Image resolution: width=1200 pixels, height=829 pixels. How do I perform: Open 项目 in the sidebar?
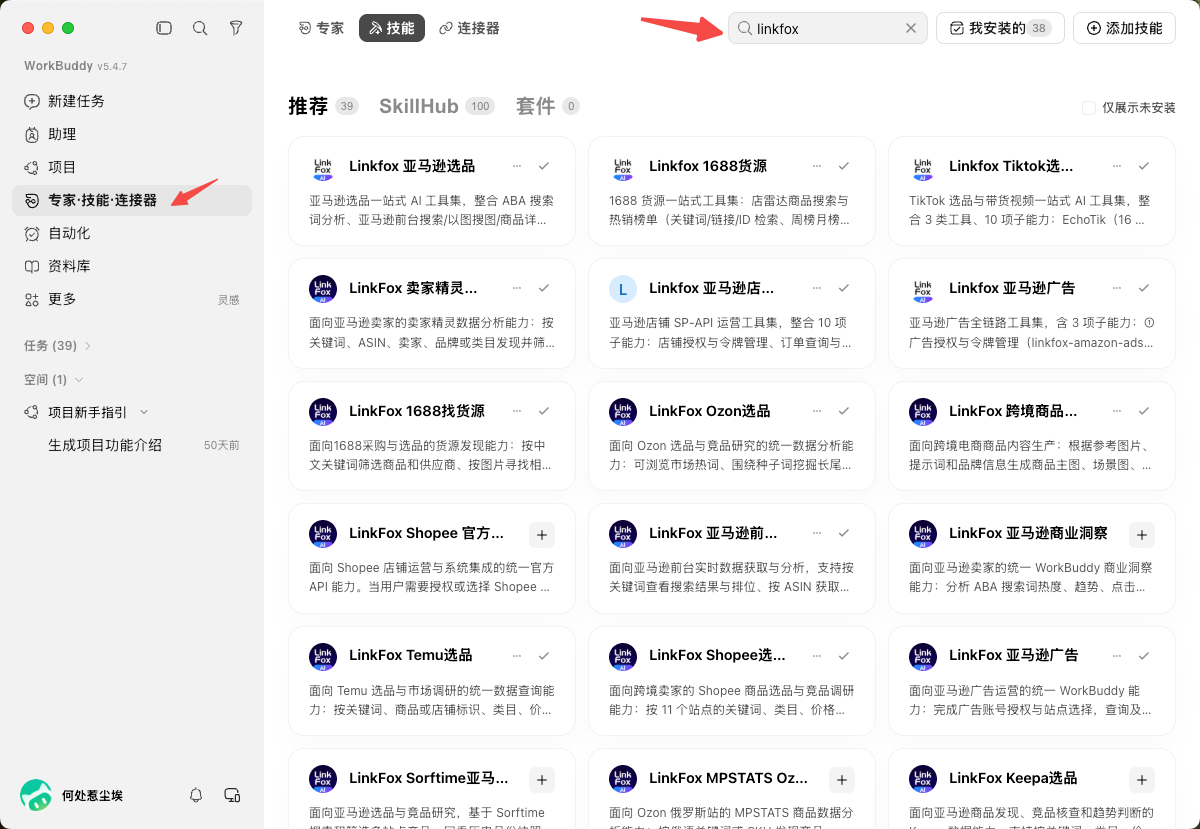pos(132,167)
